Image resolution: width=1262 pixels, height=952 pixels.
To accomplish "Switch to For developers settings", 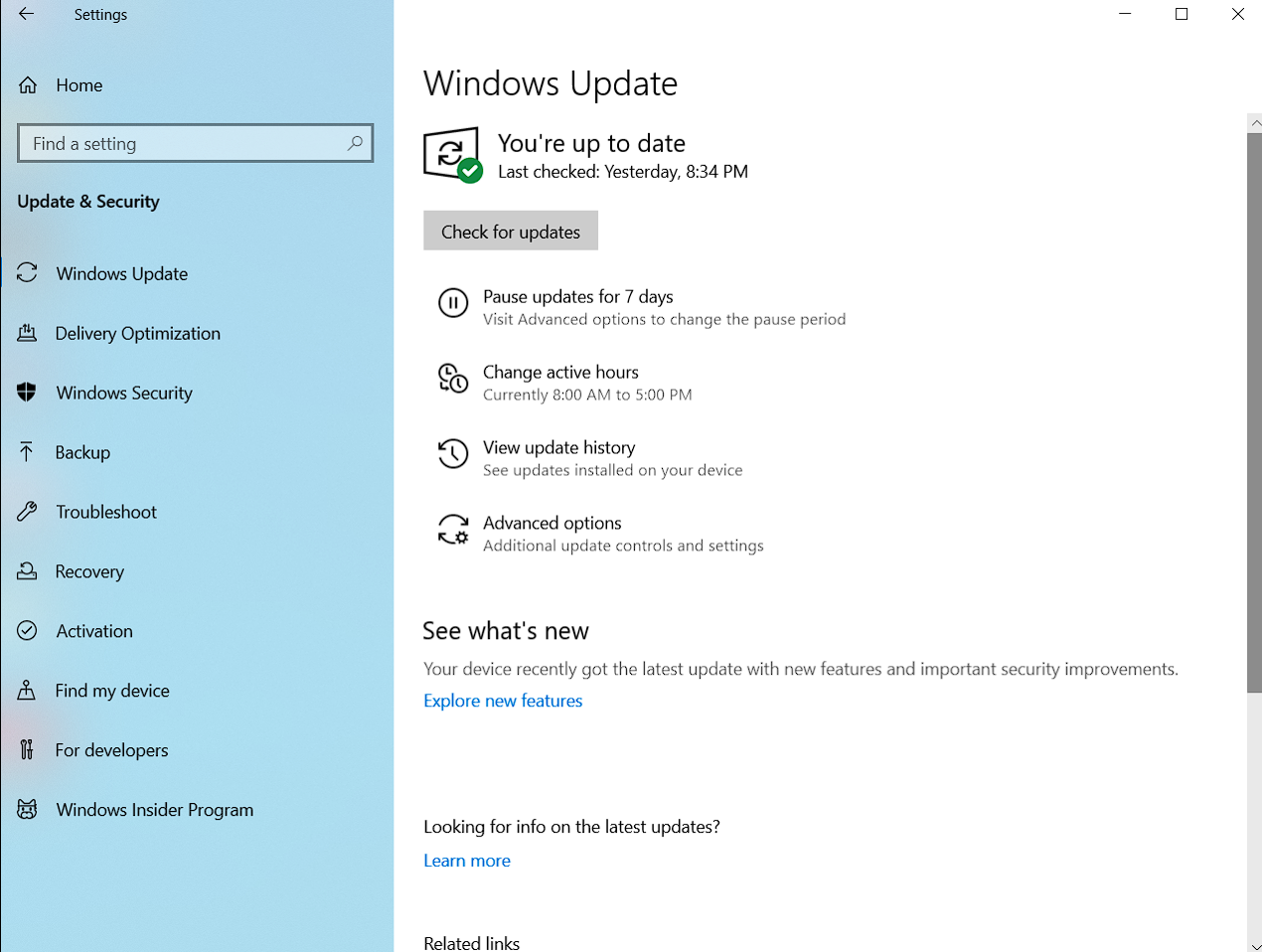I will tap(111, 750).
